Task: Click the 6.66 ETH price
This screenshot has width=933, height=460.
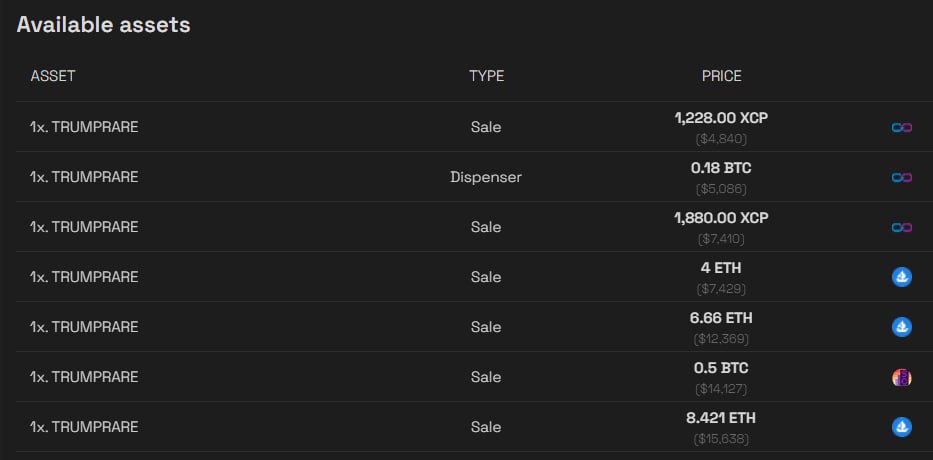Action: coord(721,318)
